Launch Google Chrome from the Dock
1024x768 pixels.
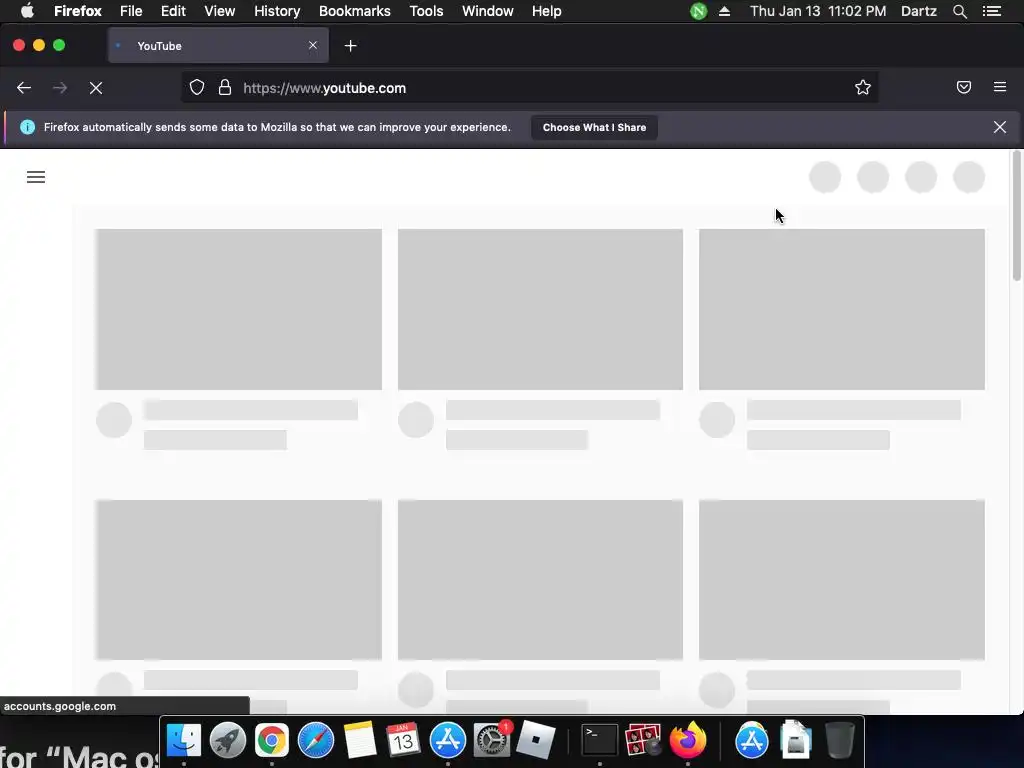click(x=272, y=740)
